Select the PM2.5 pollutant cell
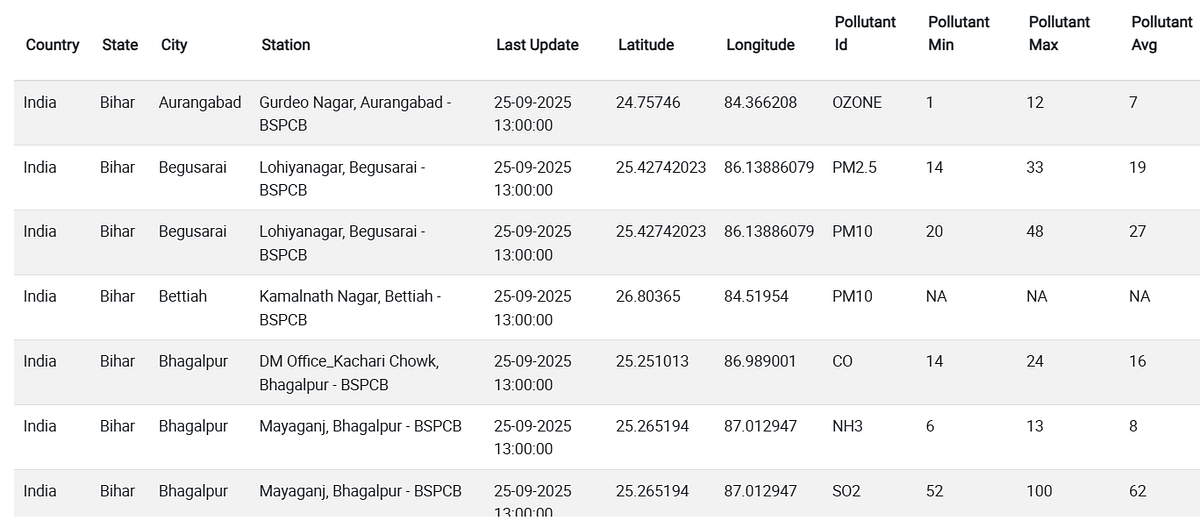1200x520 pixels. [854, 167]
